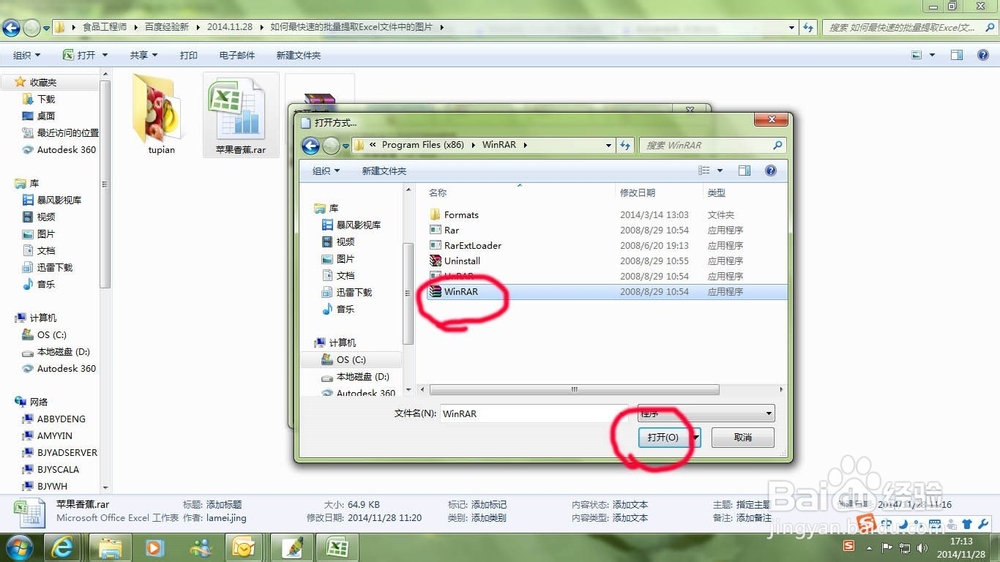Open the file type filter dropdown

tap(706, 413)
